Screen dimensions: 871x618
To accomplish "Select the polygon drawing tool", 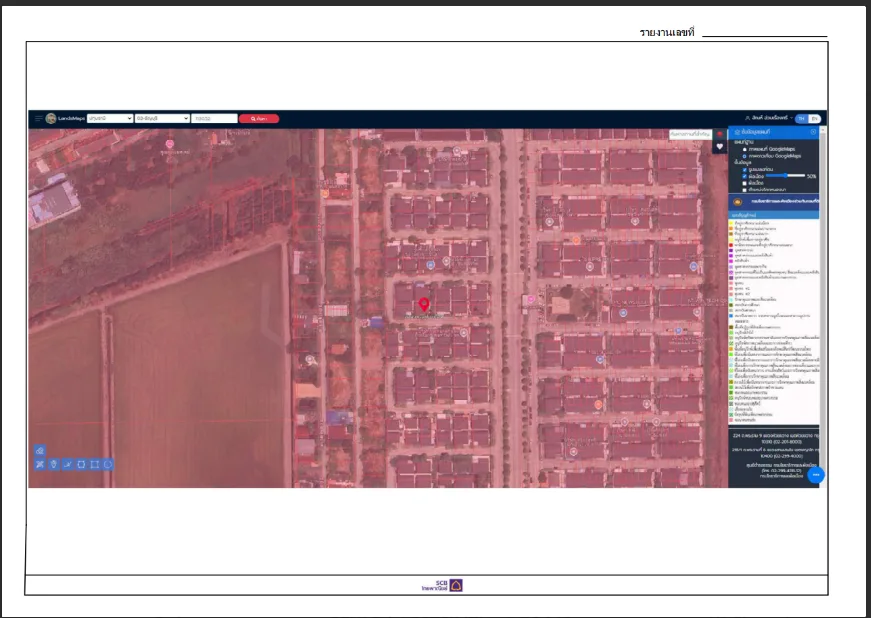I will point(81,464).
